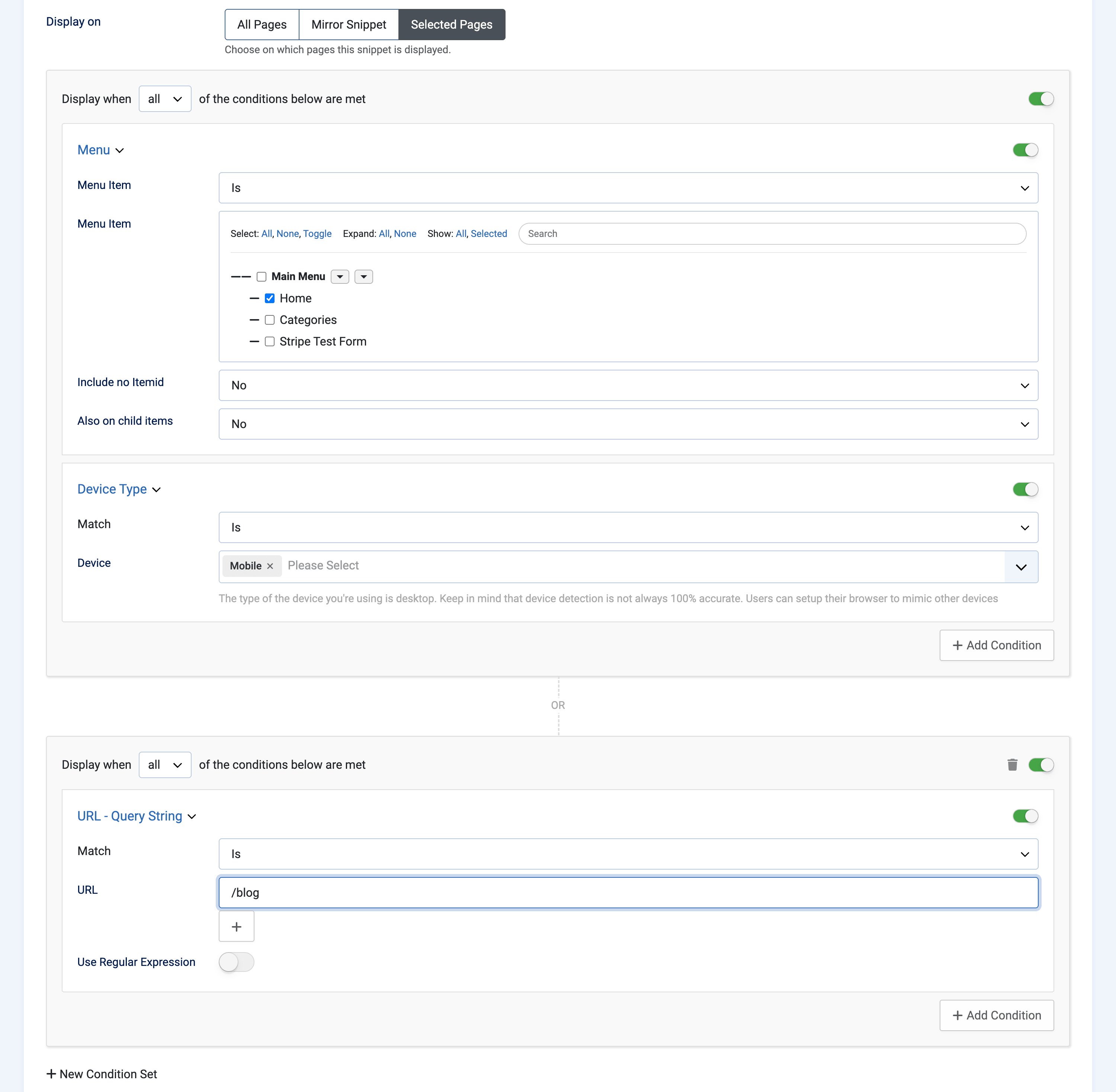Open the Menu Item 'Is' dropdown

[628, 188]
